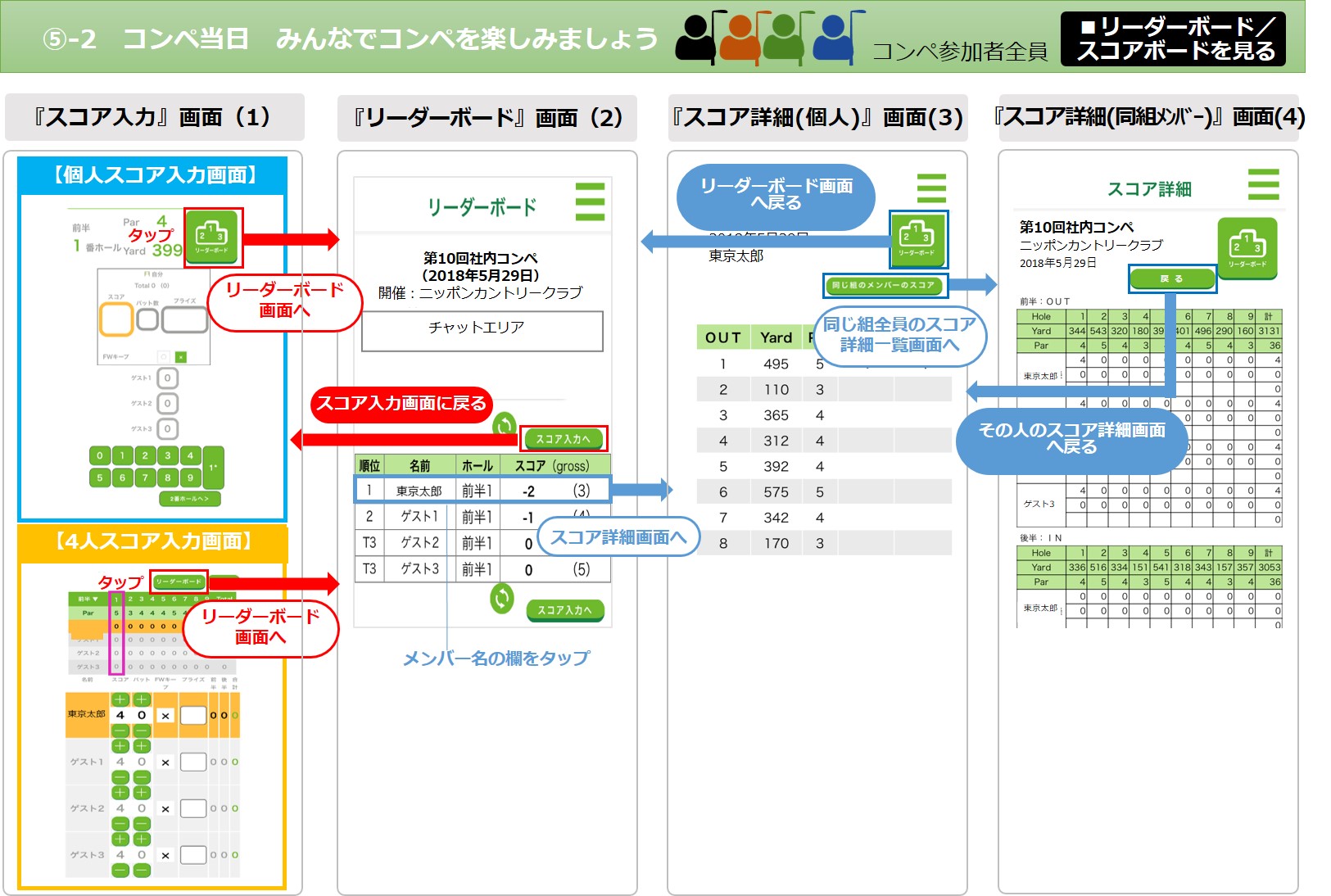Tap leaderboard icon on individual score input screen

tap(212, 237)
